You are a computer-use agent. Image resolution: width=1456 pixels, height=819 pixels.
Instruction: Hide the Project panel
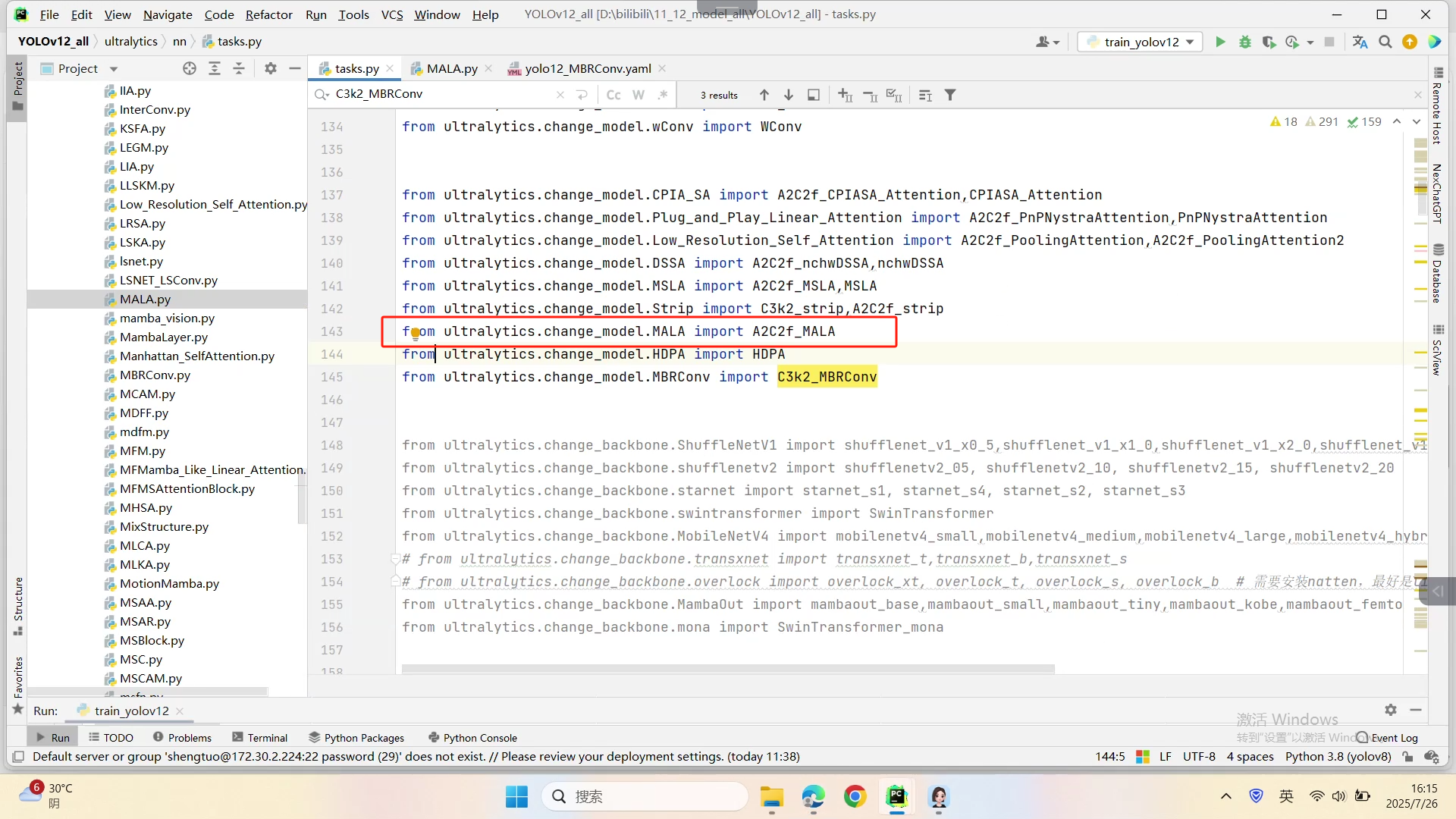click(x=295, y=68)
